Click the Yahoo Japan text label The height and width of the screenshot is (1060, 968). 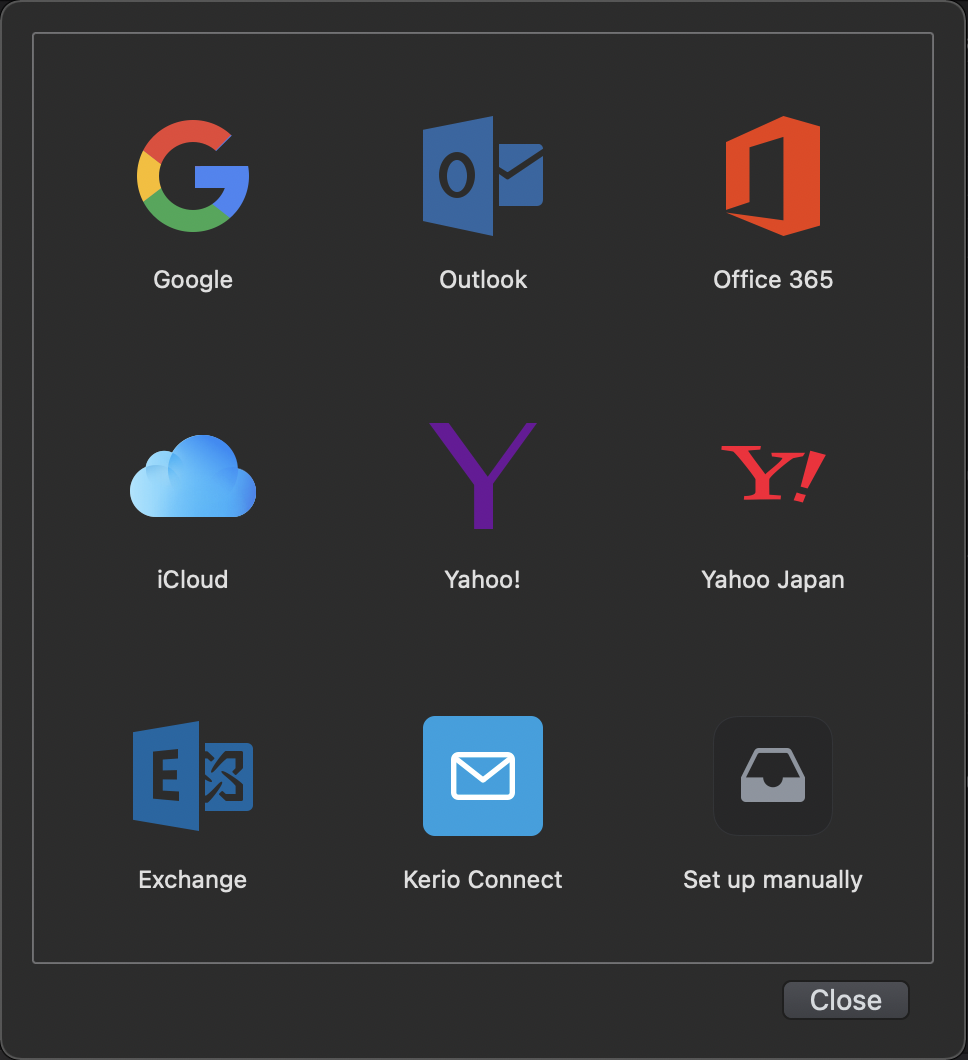coord(773,580)
